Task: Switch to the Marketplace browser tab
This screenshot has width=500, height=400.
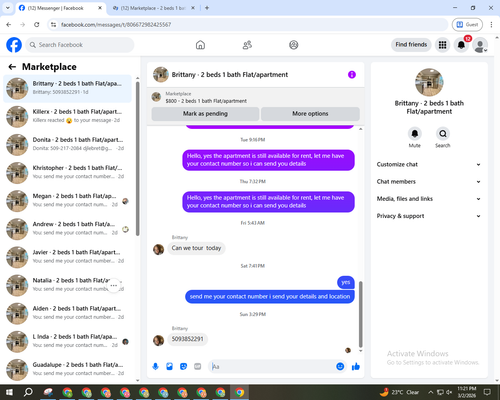Action: [154, 8]
